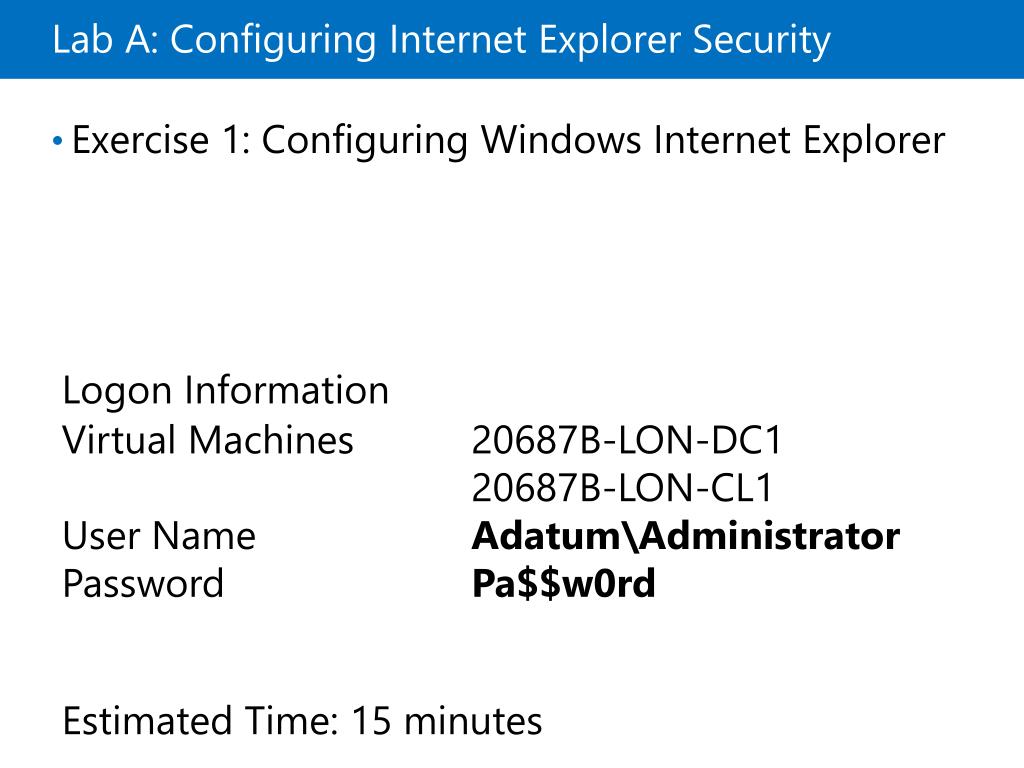Click the word Security in the title

point(761,40)
